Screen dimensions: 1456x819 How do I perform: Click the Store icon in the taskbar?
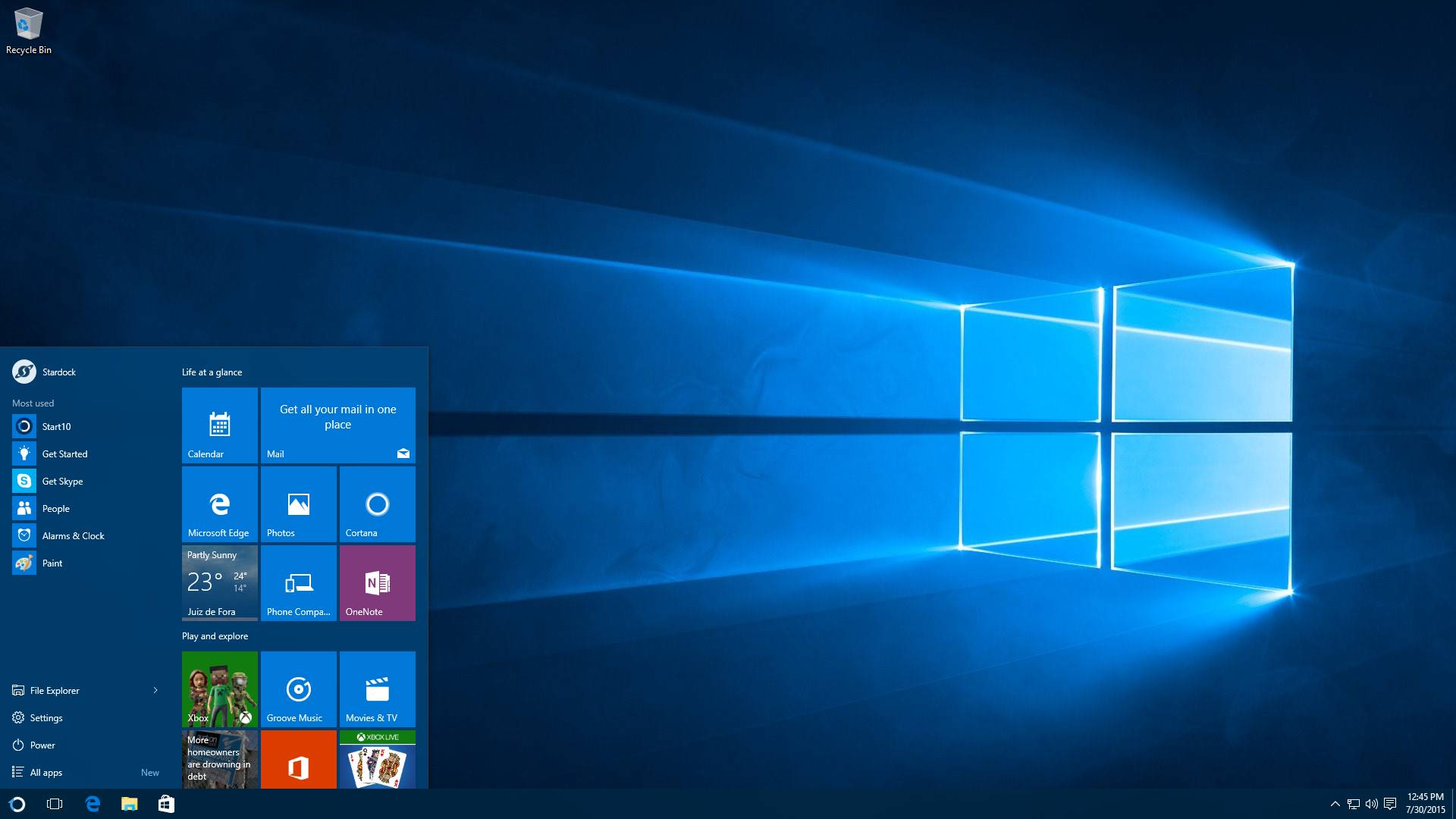[x=166, y=804]
